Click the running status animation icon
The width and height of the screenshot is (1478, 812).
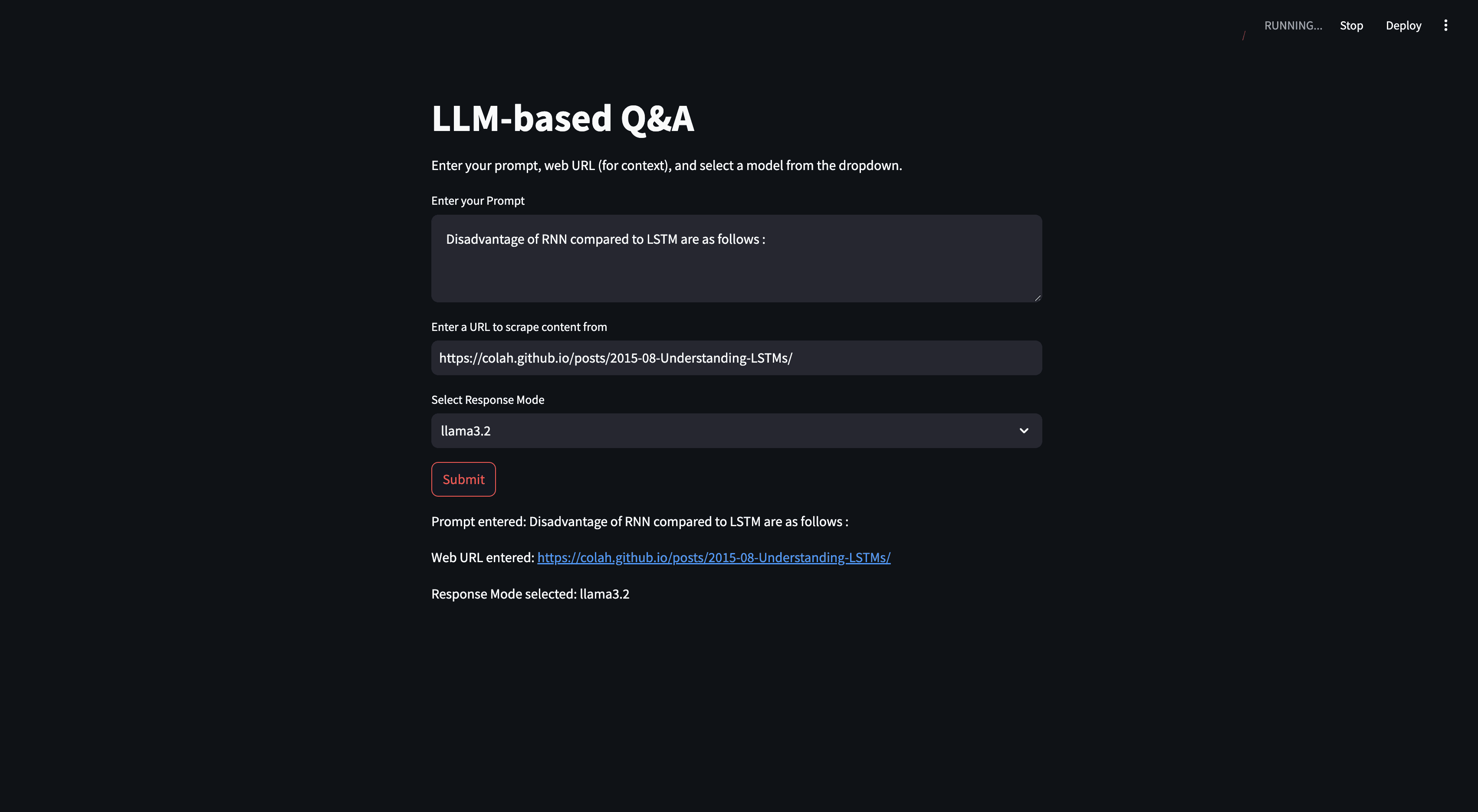pos(1244,36)
